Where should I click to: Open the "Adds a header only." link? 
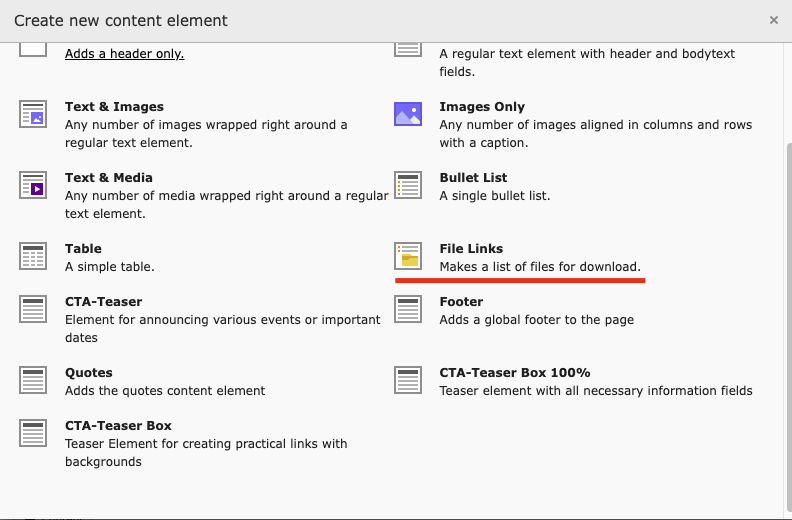pos(124,54)
